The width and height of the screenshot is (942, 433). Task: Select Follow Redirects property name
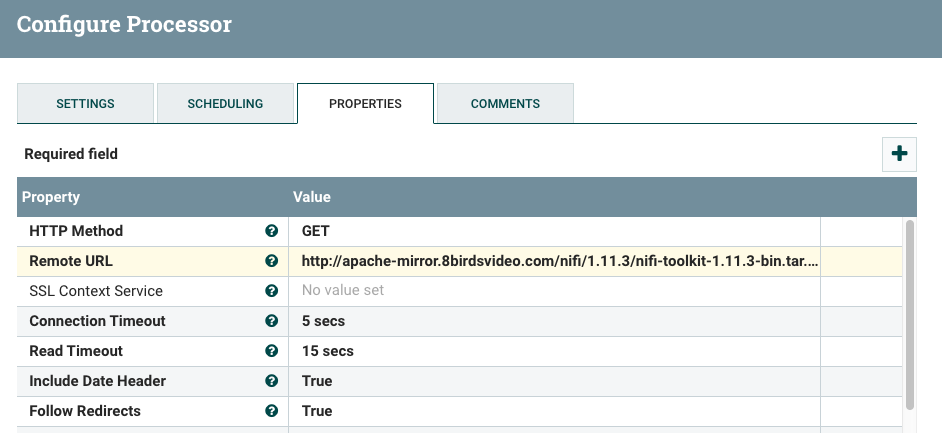point(85,411)
